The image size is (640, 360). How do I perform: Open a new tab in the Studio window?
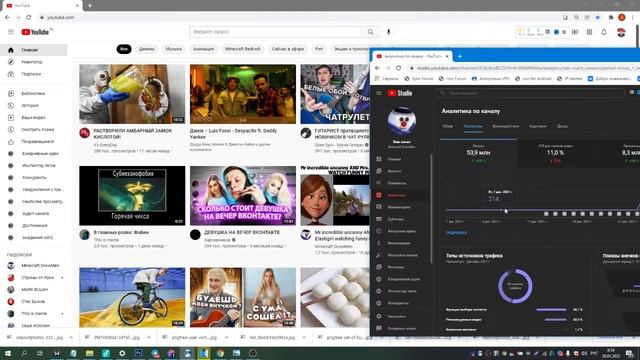460,56
